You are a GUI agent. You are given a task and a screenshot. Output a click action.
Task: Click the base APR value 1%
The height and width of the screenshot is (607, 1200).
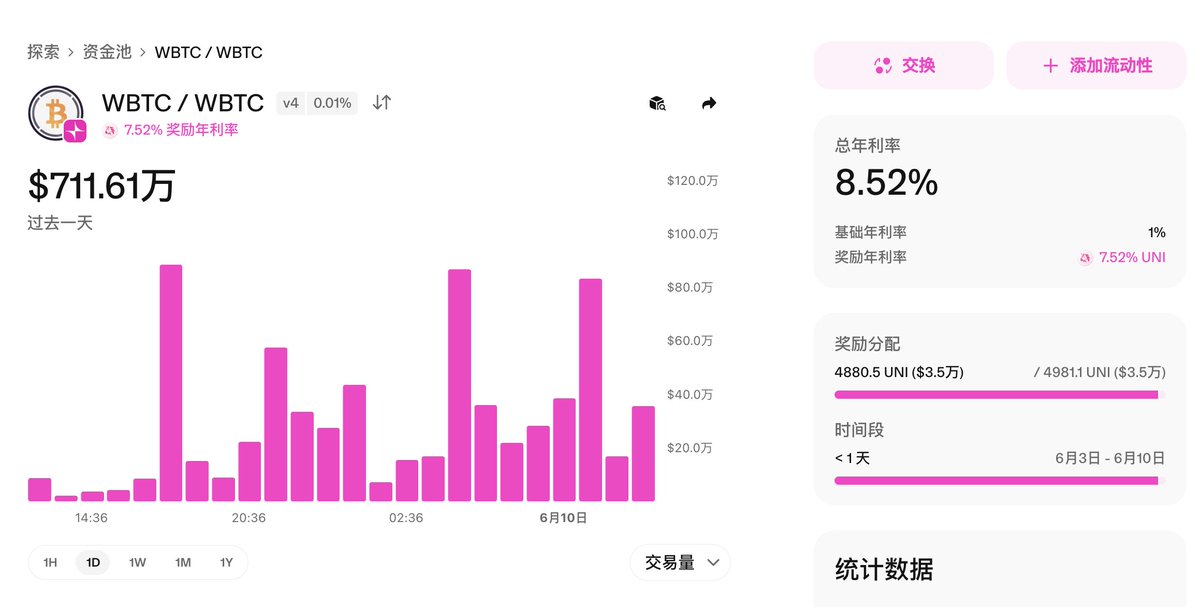pos(1157,232)
